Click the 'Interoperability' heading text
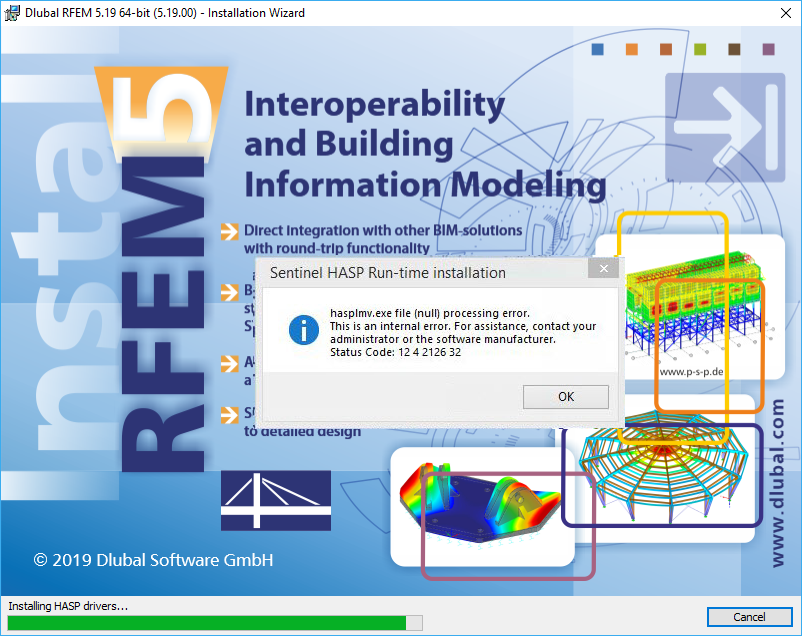 [x=374, y=104]
